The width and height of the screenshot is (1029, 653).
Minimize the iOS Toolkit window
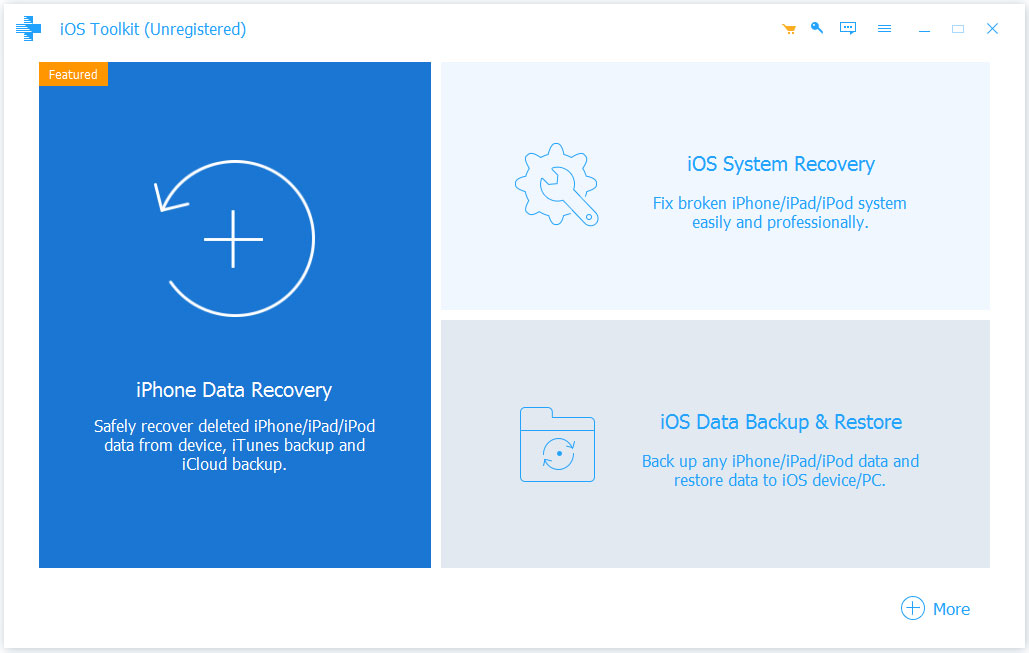click(924, 29)
